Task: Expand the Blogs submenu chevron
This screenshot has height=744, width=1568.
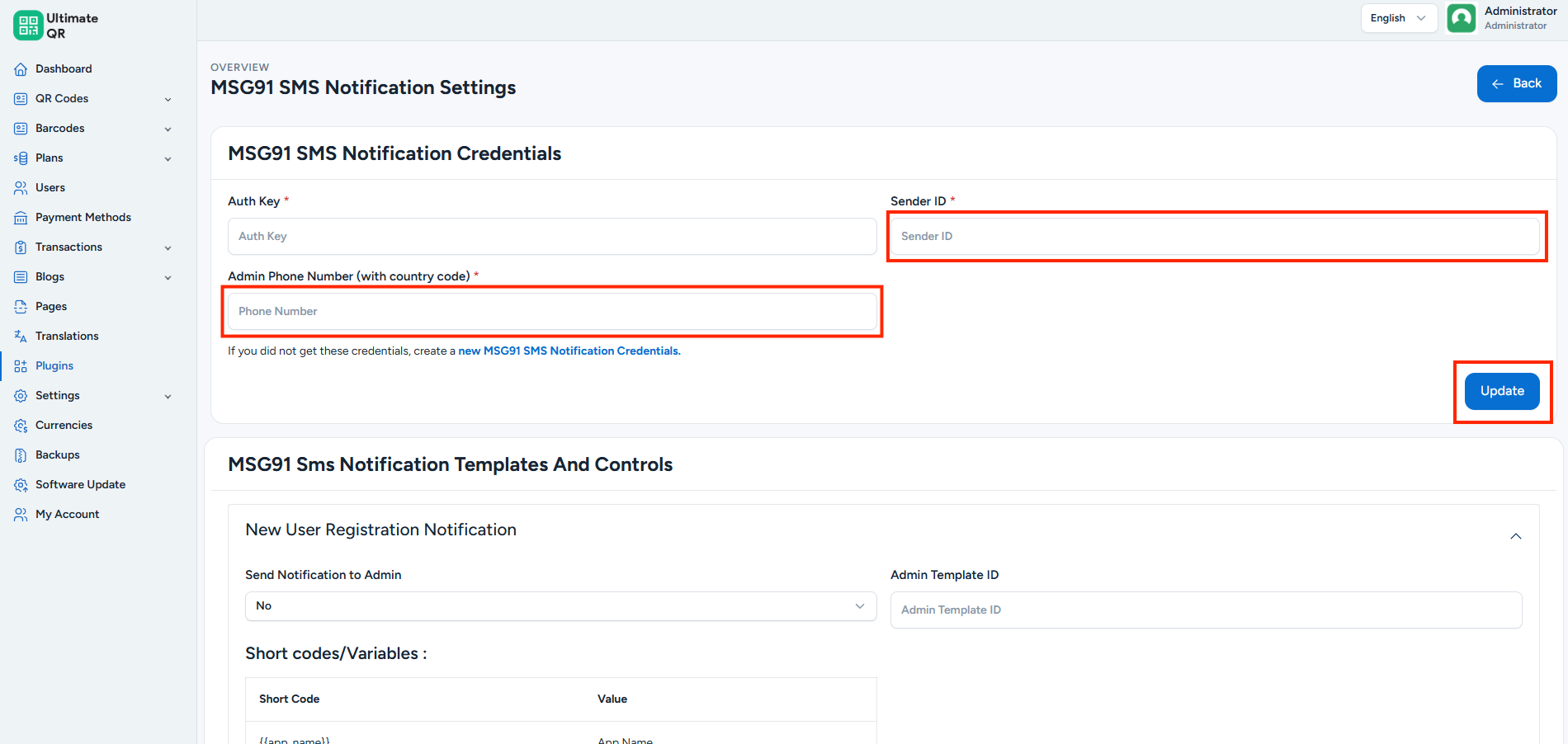Action: tap(168, 278)
